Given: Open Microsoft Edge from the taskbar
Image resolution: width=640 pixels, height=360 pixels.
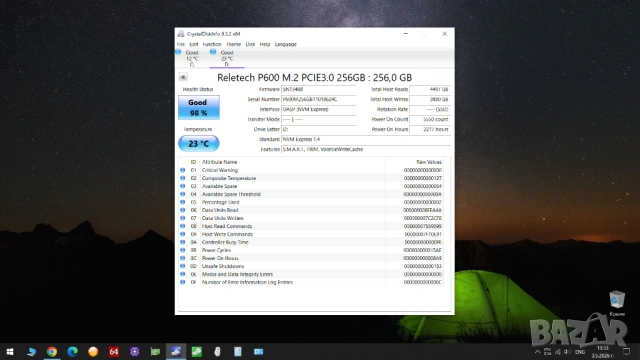Looking at the screenshot, I should (x=73, y=351).
